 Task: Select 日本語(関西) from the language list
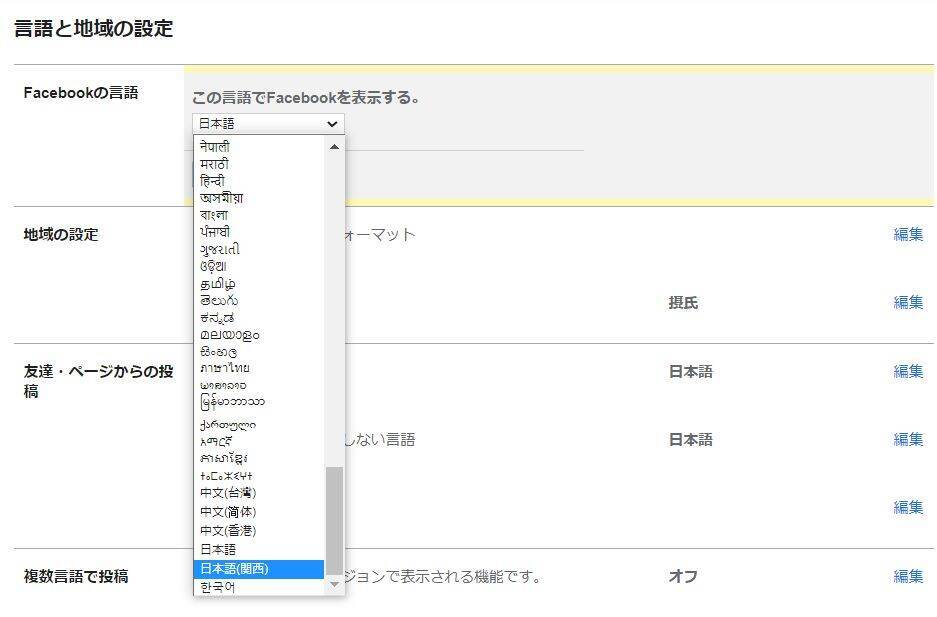click(259, 569)
